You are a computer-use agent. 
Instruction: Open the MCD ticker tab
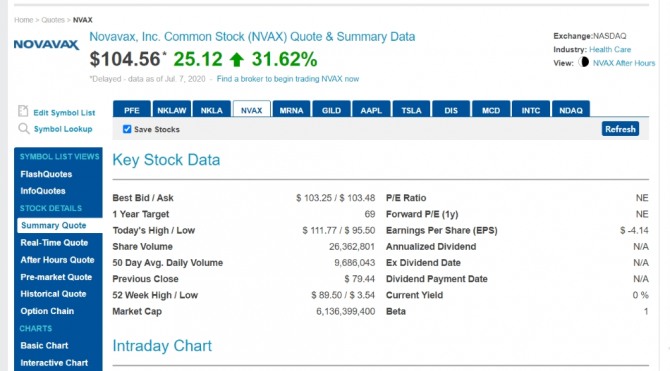(491, 109)
